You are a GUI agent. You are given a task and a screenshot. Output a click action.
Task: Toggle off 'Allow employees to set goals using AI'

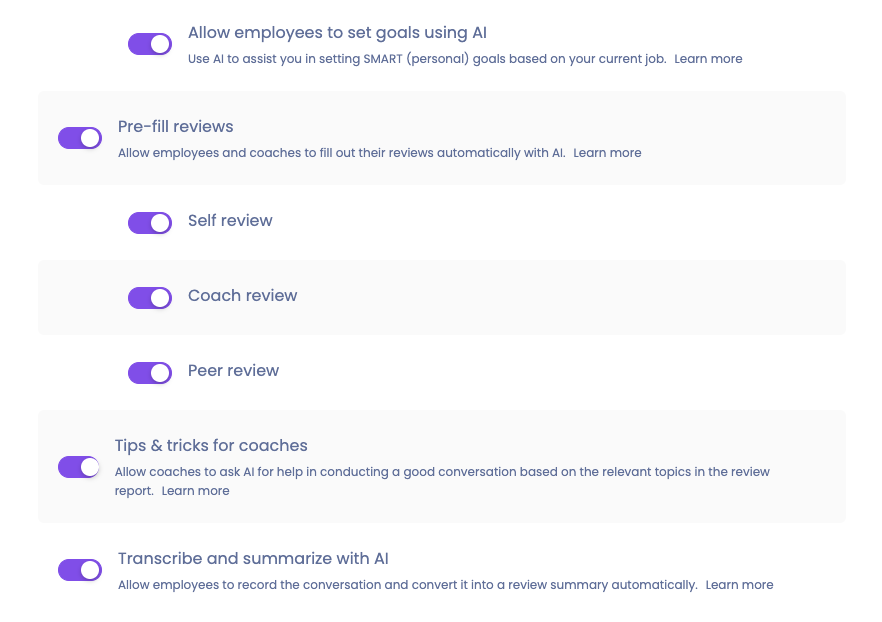point(150,44)
